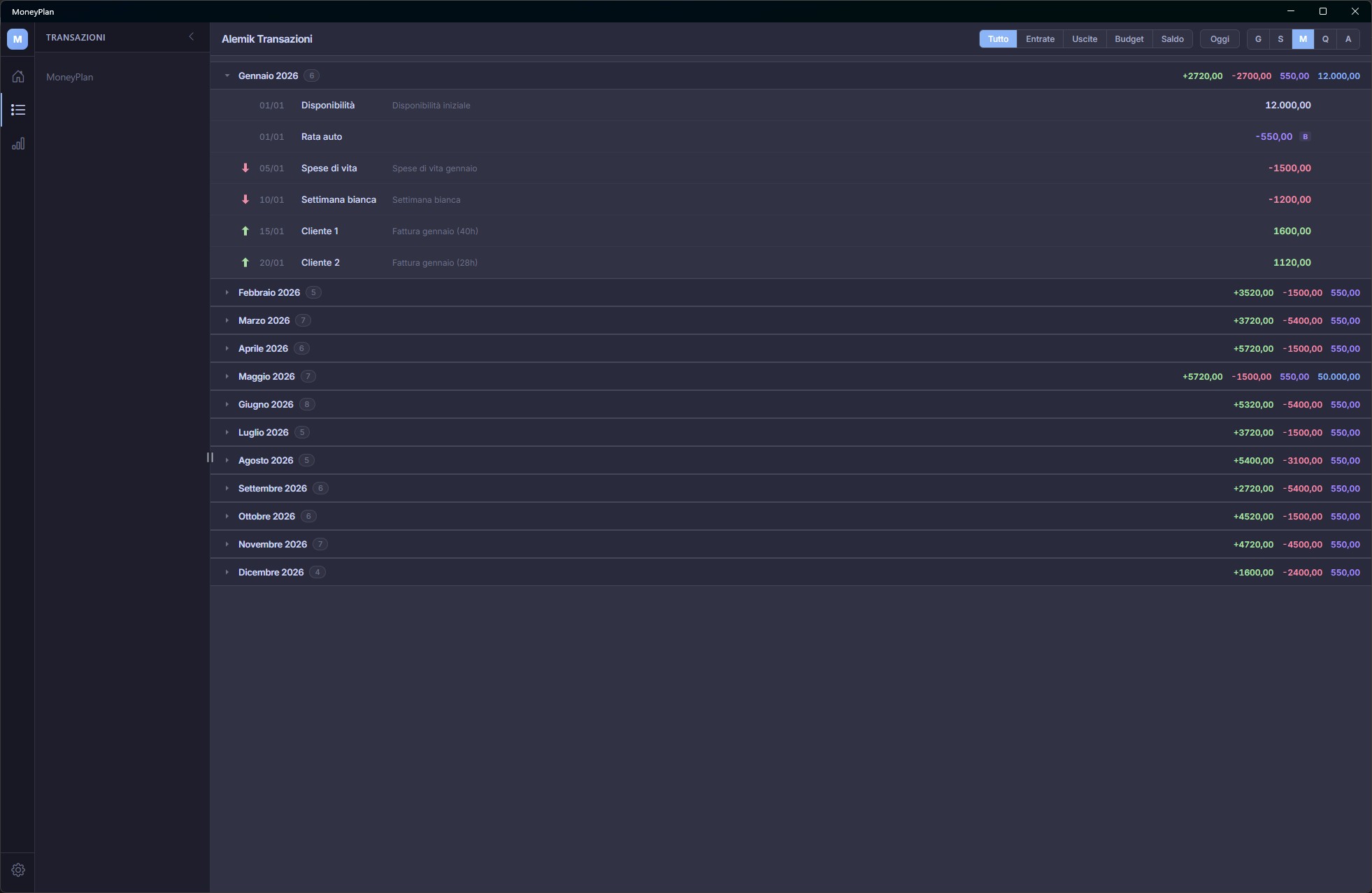Click the B budget badge on Rata auto
Screen dimensions: 1372x893
click(1305, 137)
